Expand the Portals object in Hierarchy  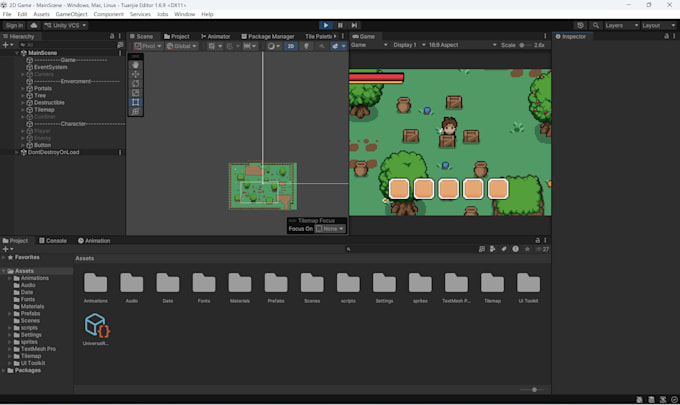[x=23, y=88]
